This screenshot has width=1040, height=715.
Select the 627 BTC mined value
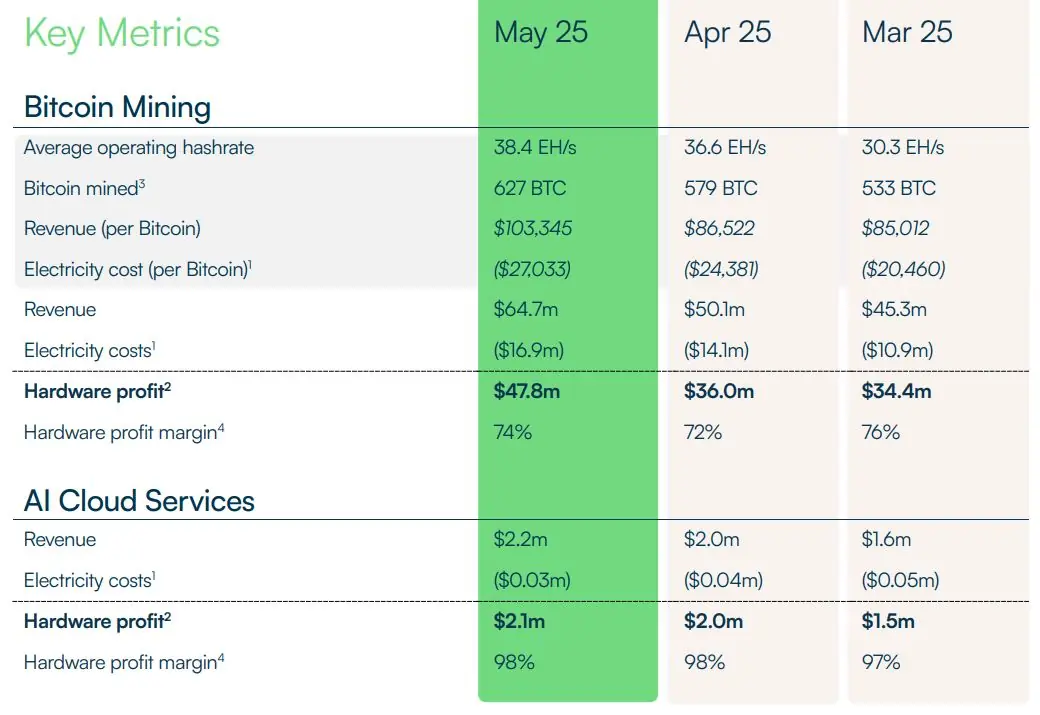point(527,188)
